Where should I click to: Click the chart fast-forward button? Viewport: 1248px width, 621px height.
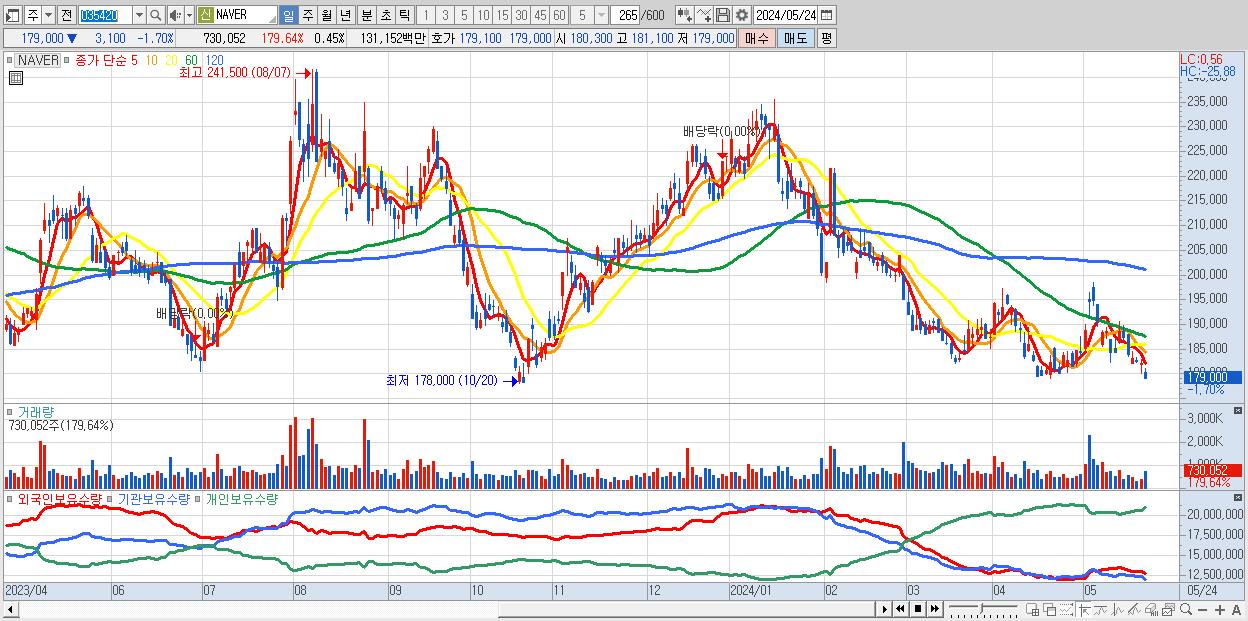(934, 609)
